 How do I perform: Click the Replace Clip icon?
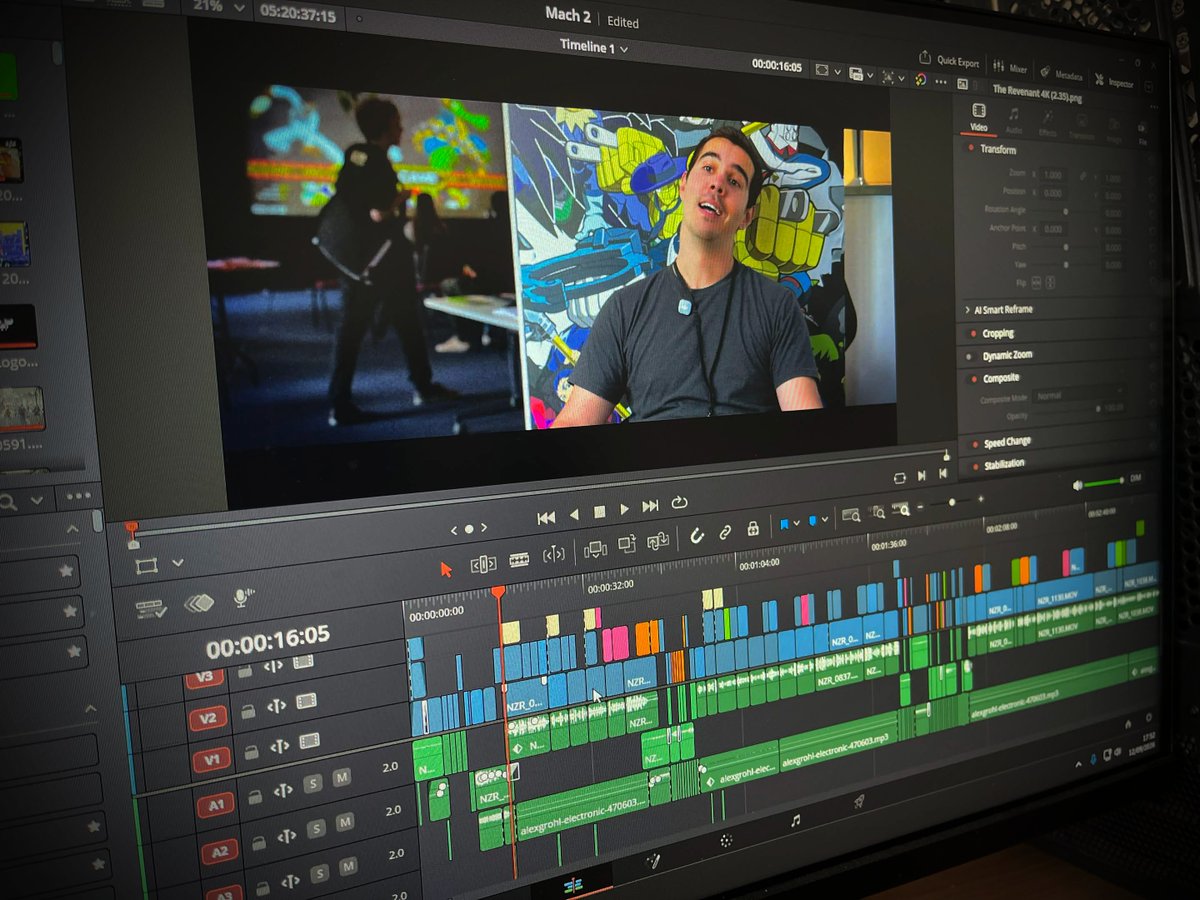click(x=658, y=541)
